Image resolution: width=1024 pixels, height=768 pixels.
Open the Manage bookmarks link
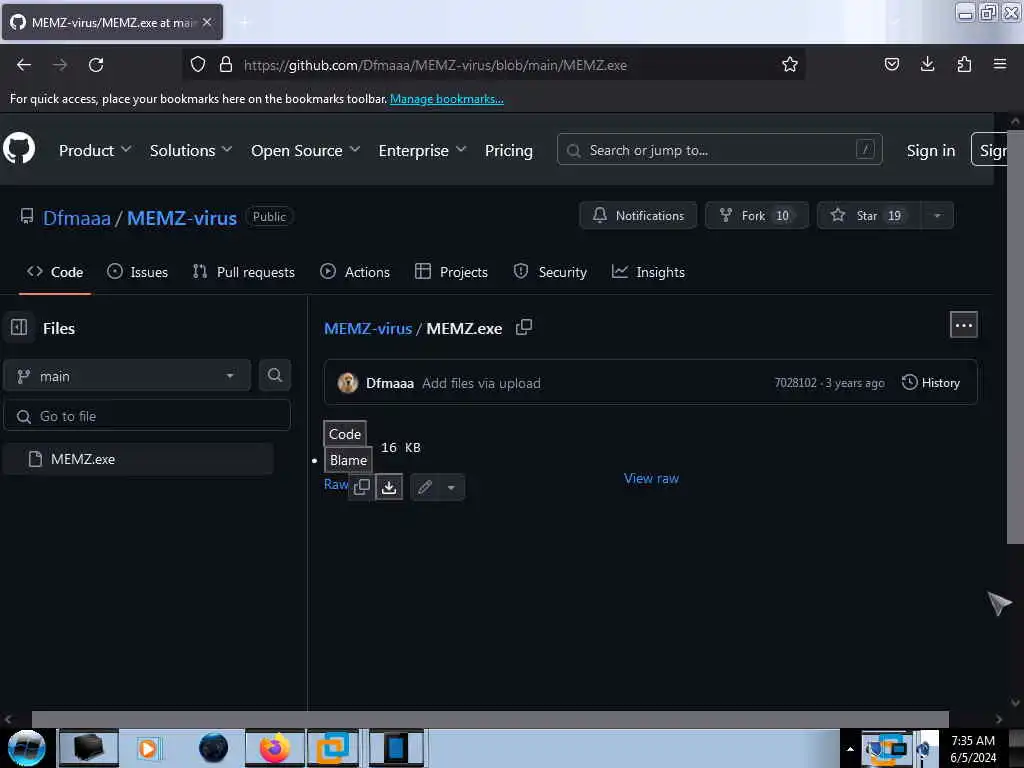(447, 99)
